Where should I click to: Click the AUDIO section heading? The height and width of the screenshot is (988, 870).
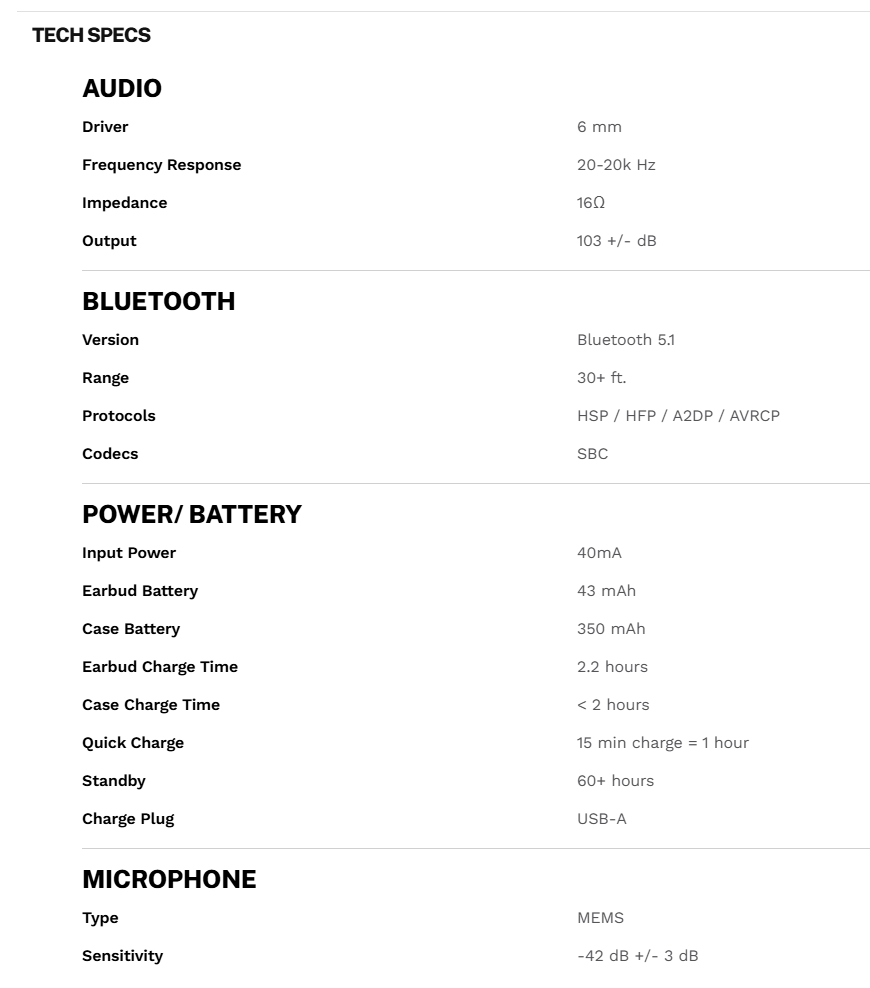[122, 89]
